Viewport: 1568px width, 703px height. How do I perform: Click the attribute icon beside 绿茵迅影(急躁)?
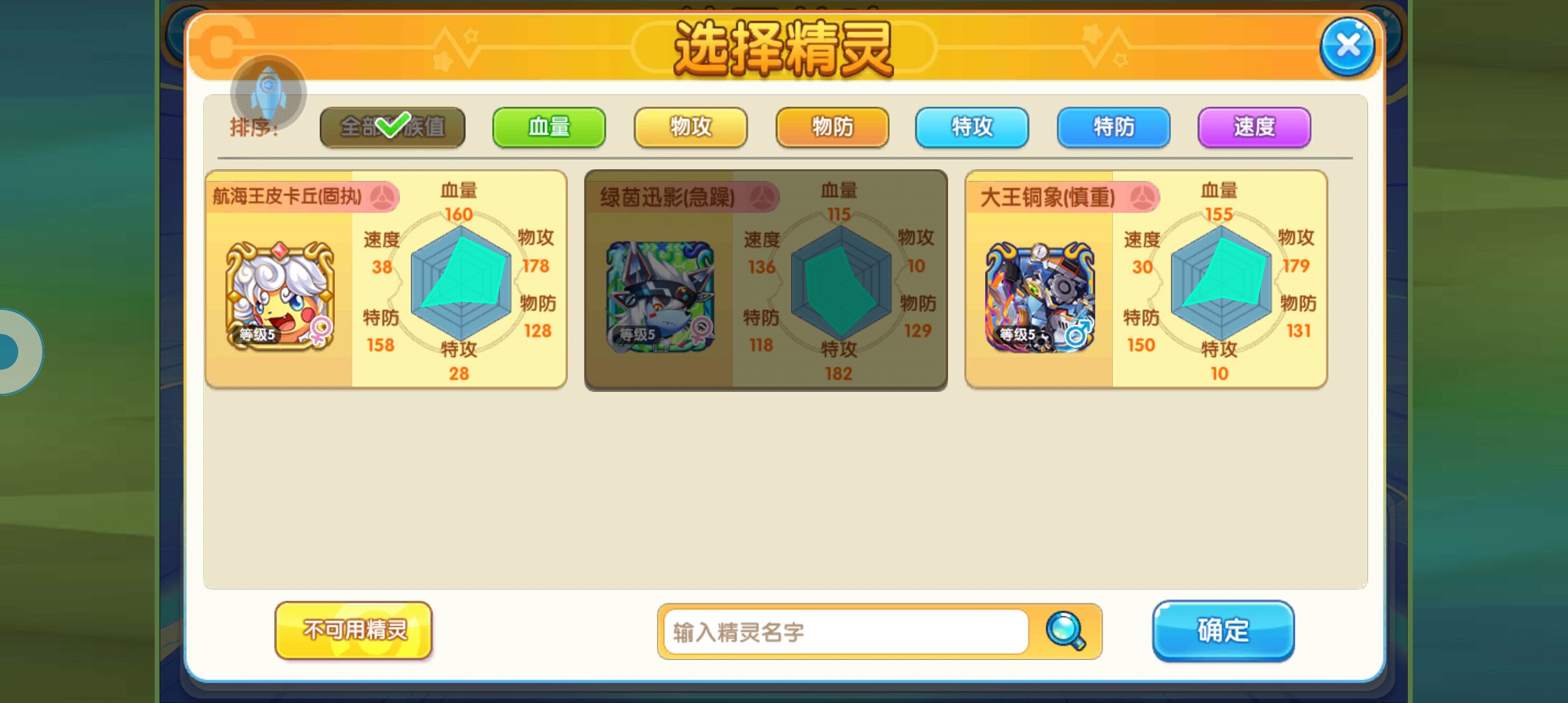(x=763, y=197)
